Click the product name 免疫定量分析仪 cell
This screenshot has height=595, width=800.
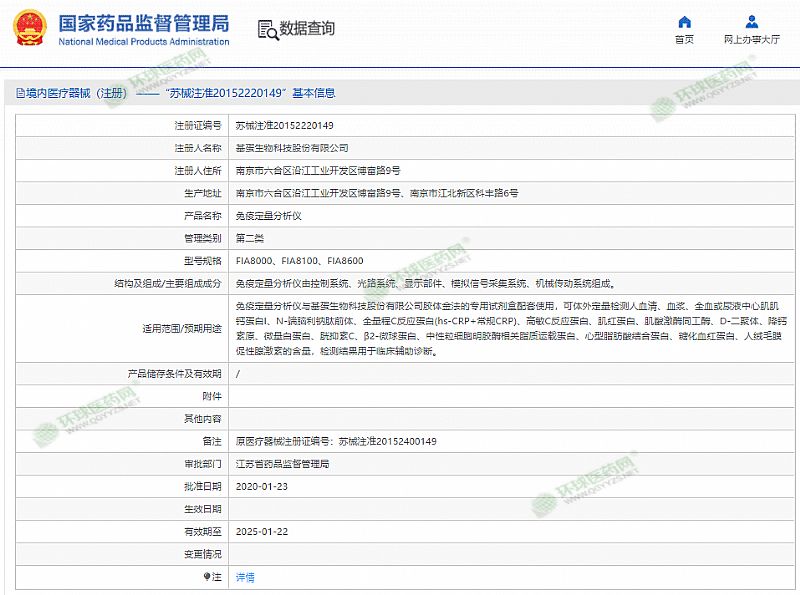(x=265, y=215)
